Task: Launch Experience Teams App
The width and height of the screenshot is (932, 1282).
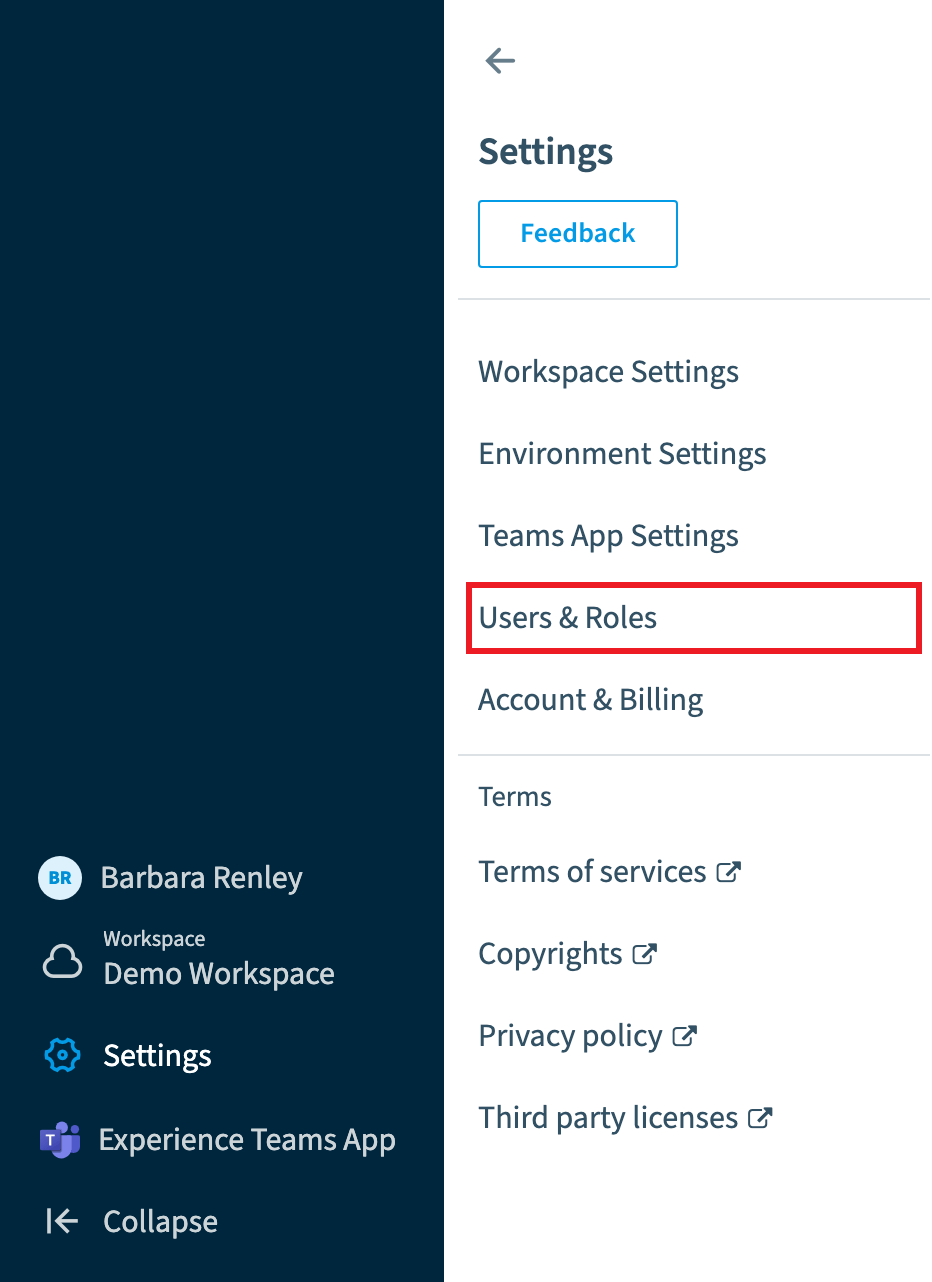Action: coord(247,1140)
